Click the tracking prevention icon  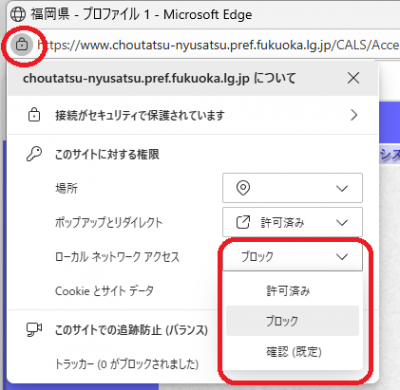coord(34,330)
